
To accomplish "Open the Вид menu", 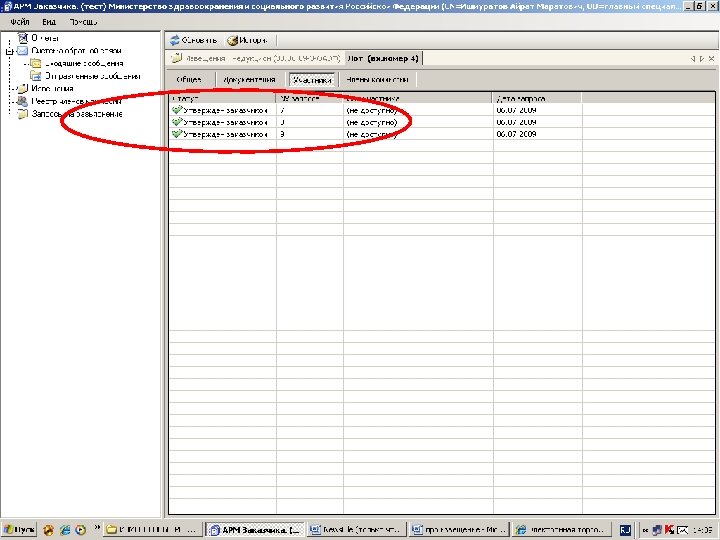I will [49, 22].
